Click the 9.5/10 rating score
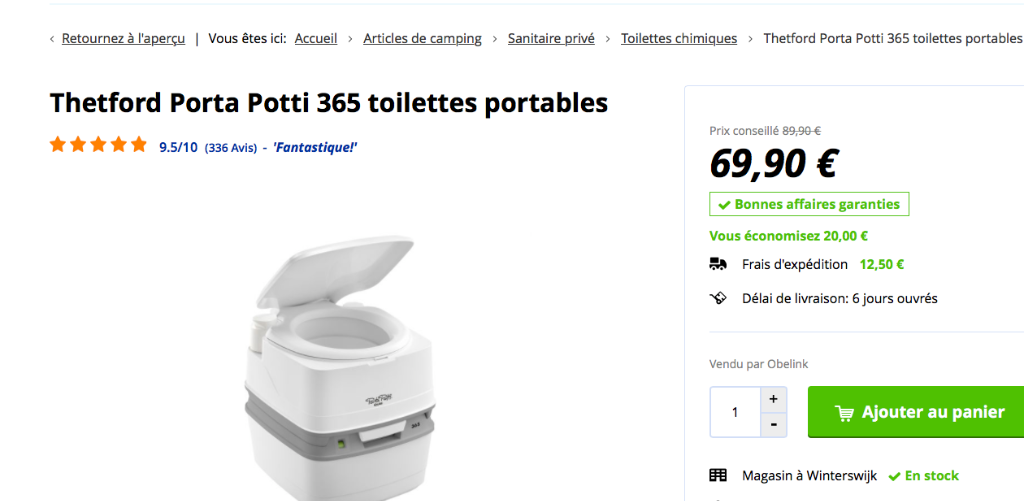The width and height of the screenshot is (1024, 501). 178,147
